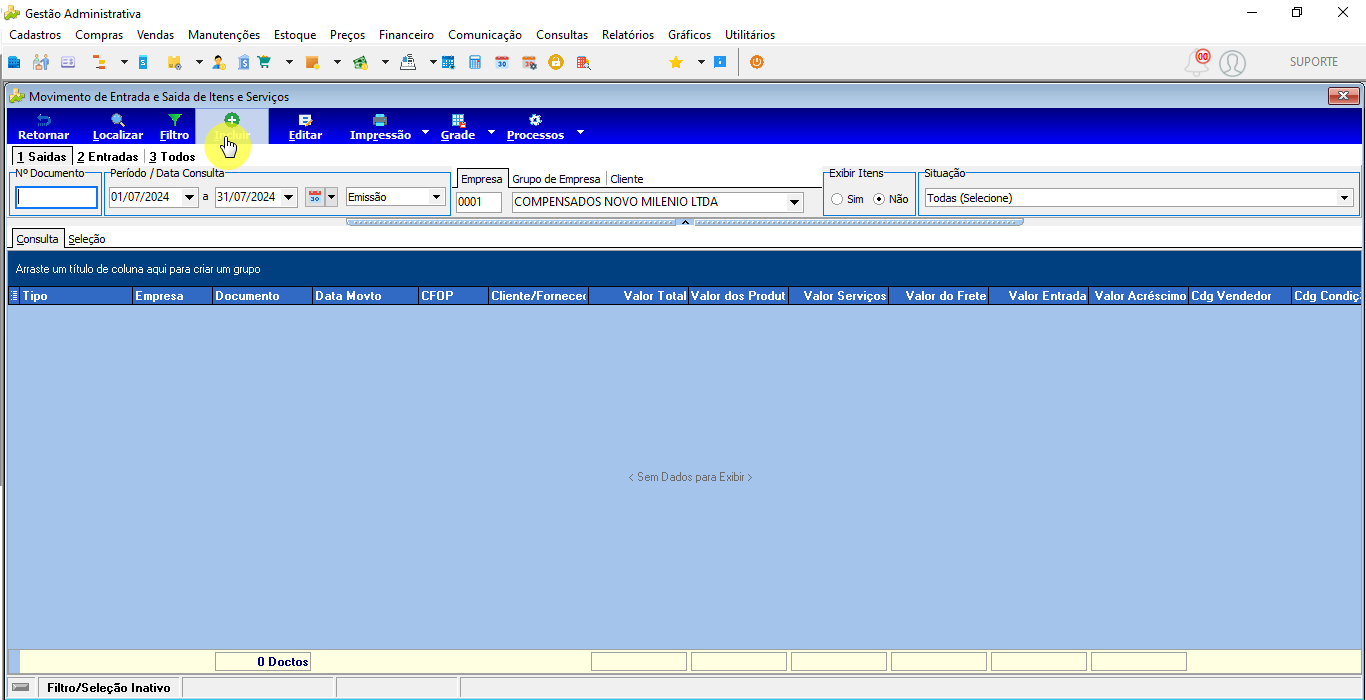
Task: Click the green Filtro funnel icon
Action: [174, 120]
